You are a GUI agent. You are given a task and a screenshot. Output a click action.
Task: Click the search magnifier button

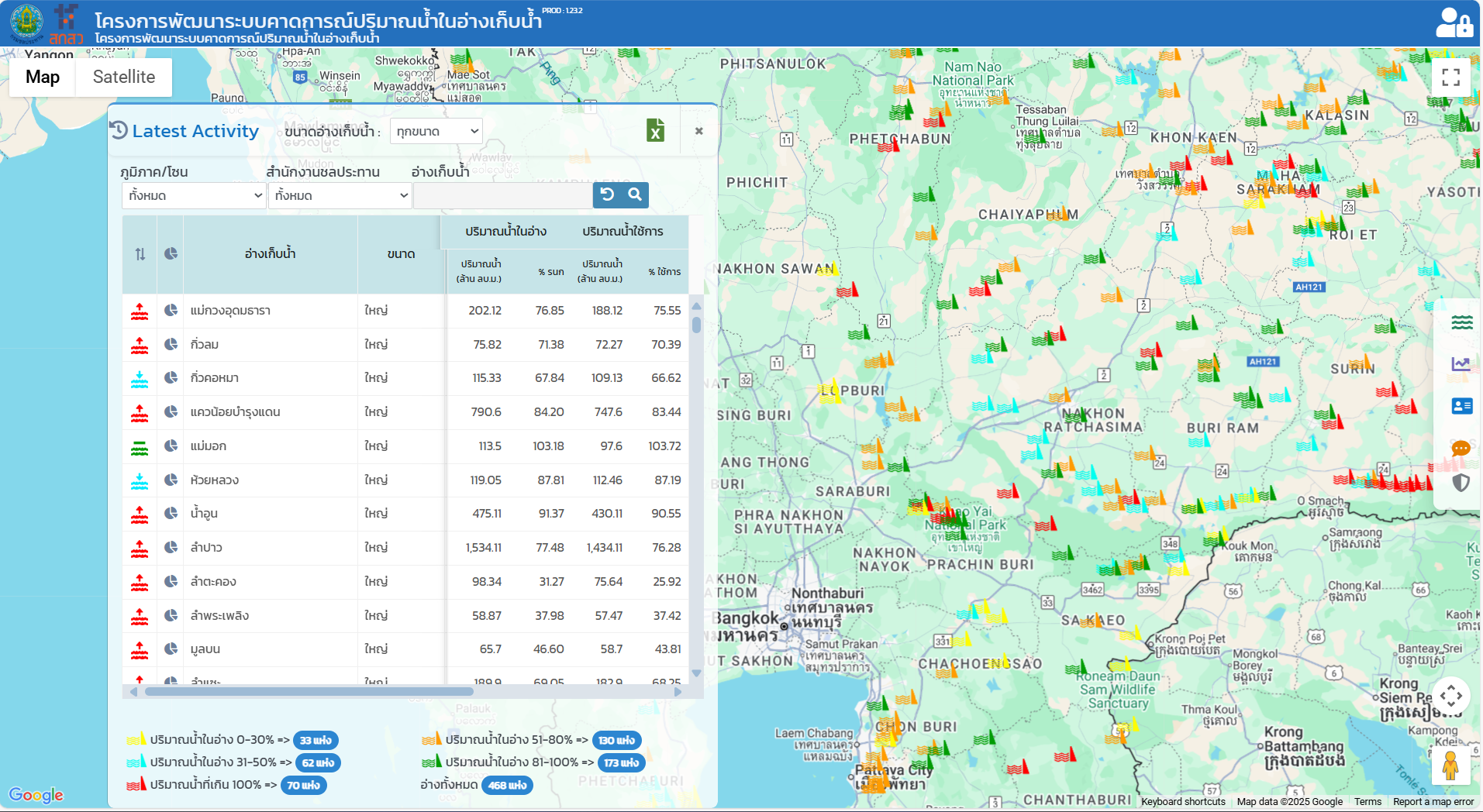635,195
